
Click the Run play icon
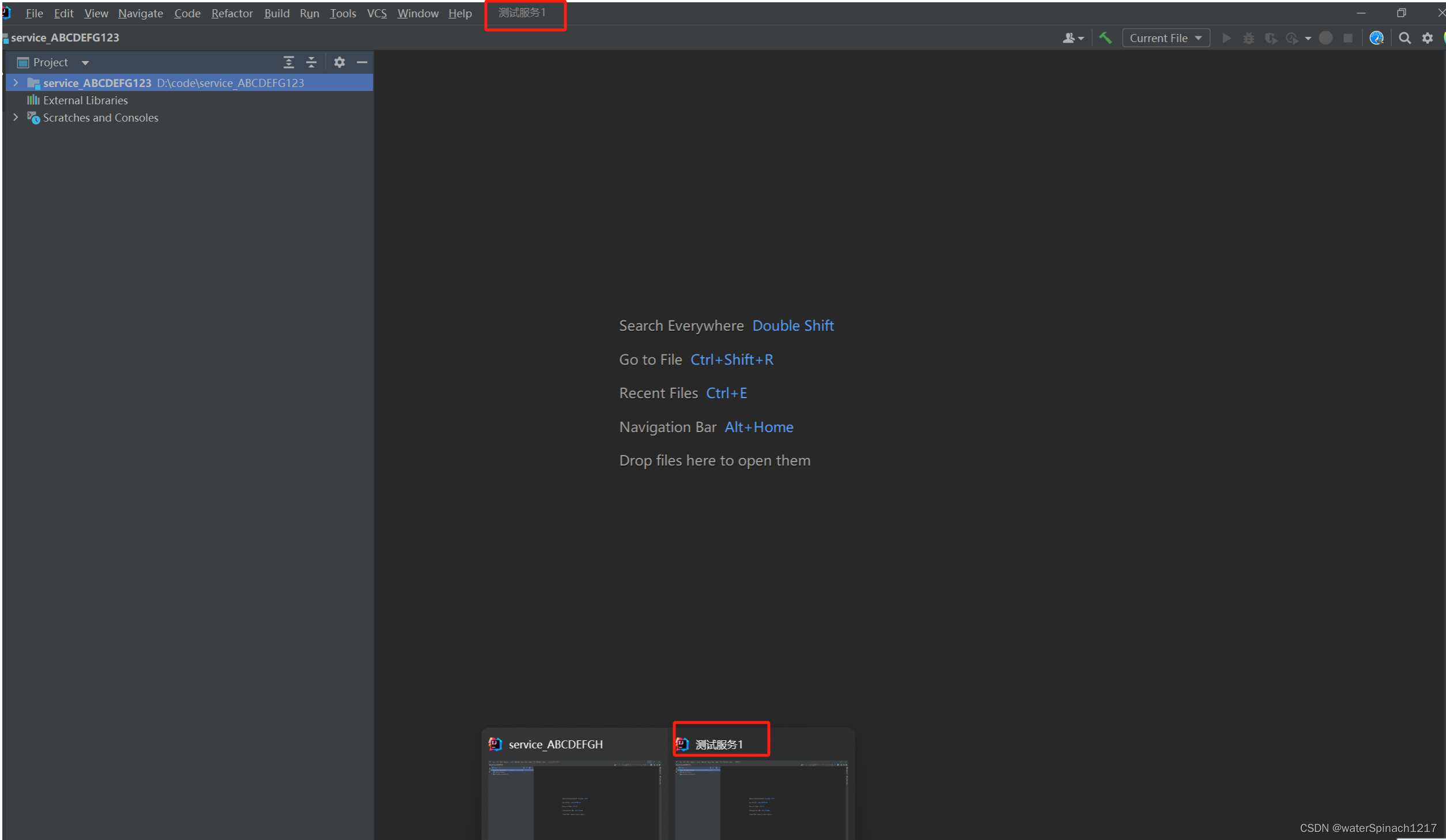click(x=1226, y=38)
